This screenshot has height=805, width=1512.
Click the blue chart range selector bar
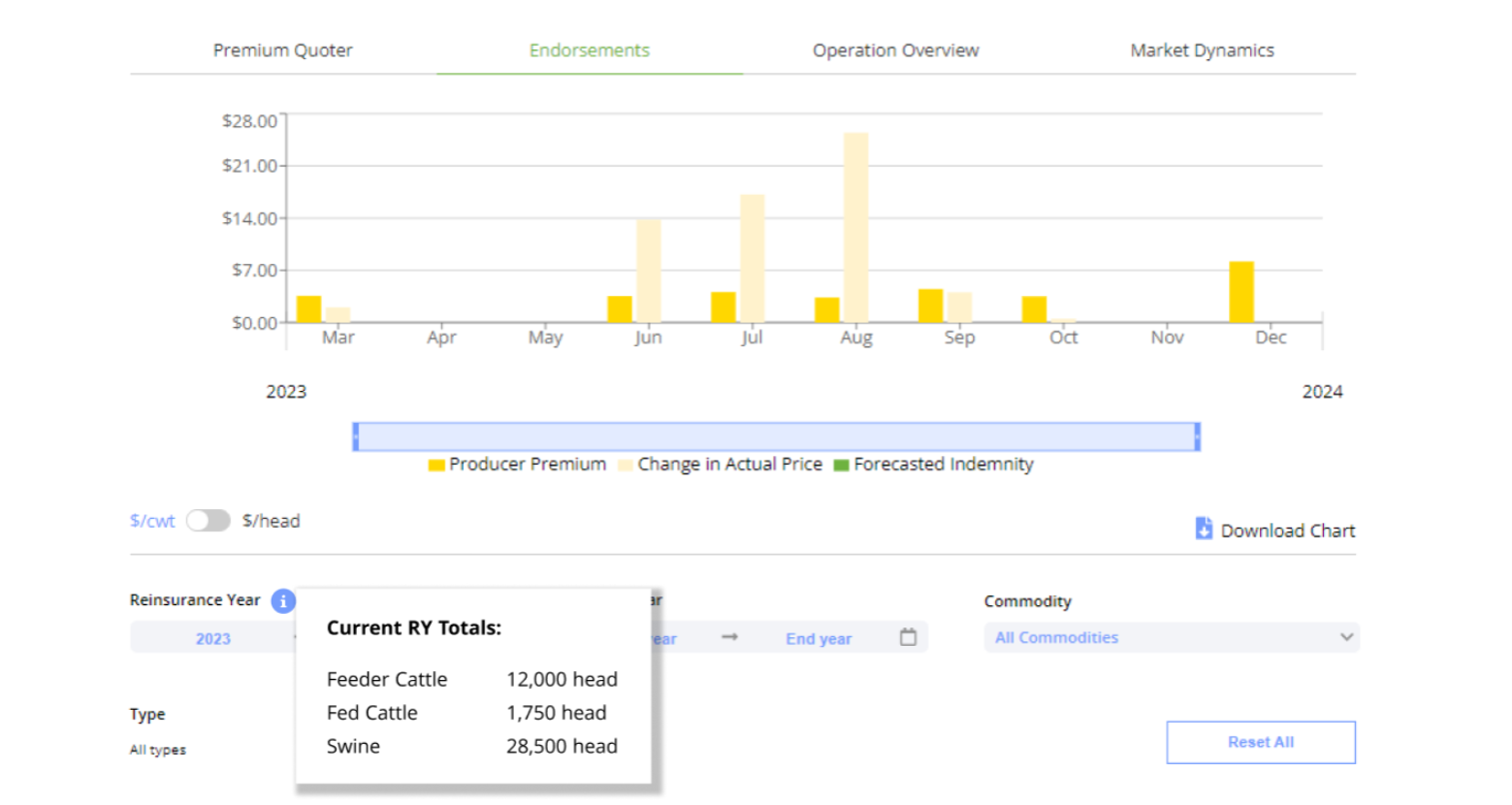(x=777, y=436)
